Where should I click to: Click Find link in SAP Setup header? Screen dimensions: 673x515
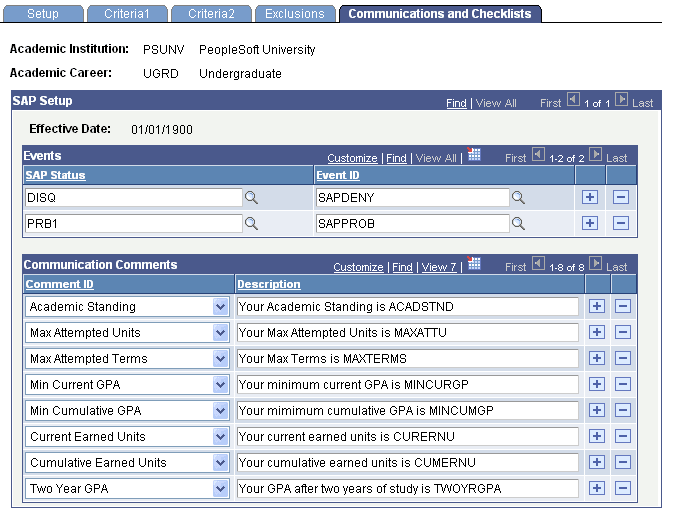[x=456, y=103]
